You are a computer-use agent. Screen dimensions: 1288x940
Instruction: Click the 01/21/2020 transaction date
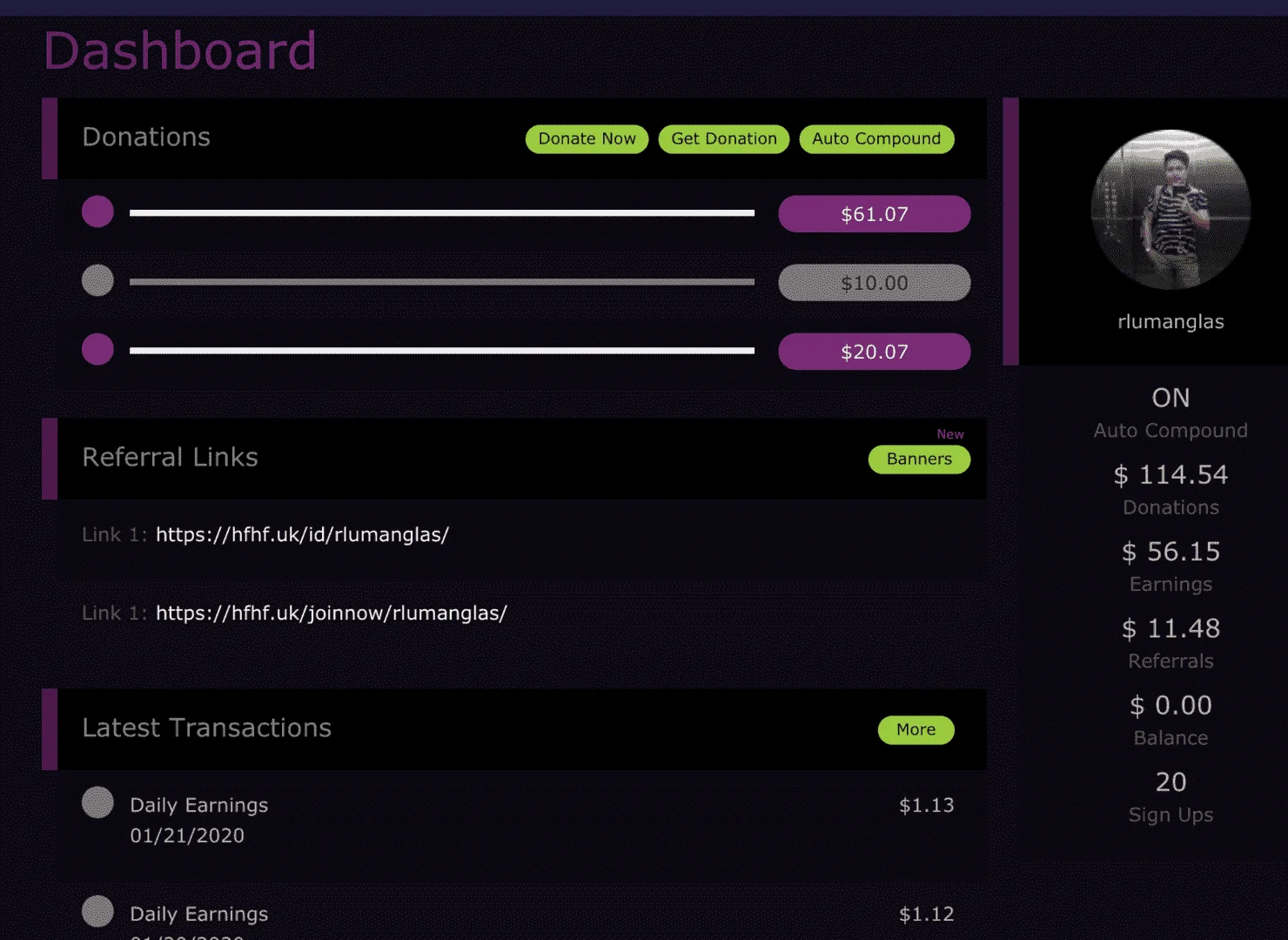pyautogui.click(x=187, y=836)
